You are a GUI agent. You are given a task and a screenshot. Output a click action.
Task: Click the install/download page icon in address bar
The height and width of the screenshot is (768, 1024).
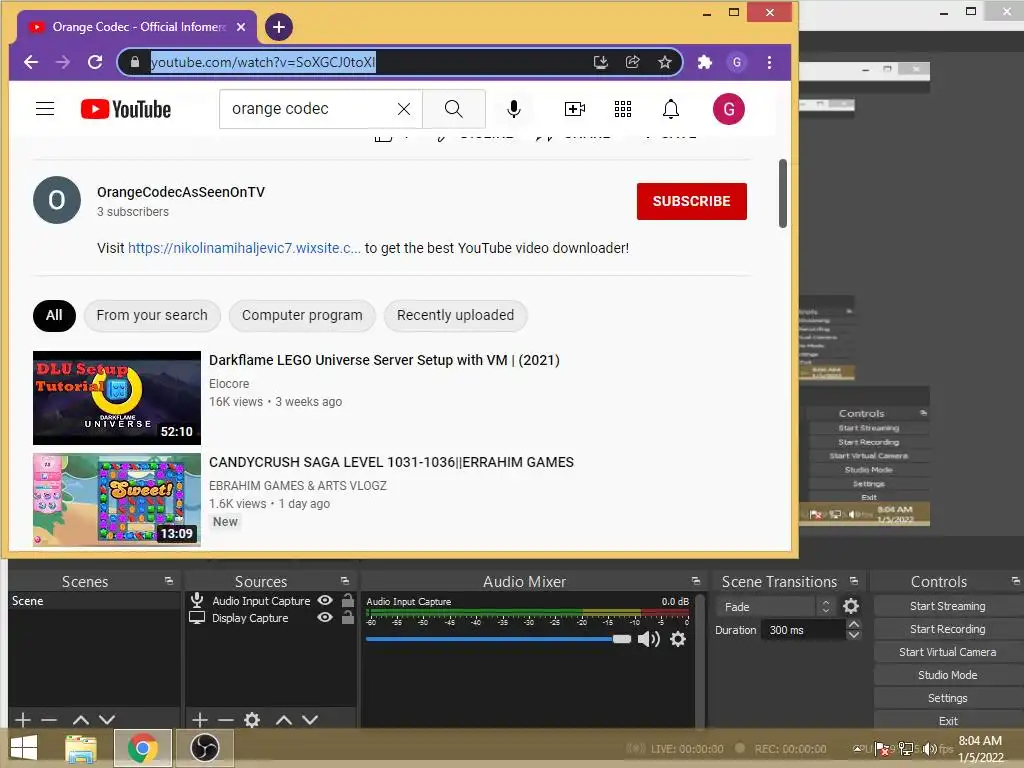(601, 62)
